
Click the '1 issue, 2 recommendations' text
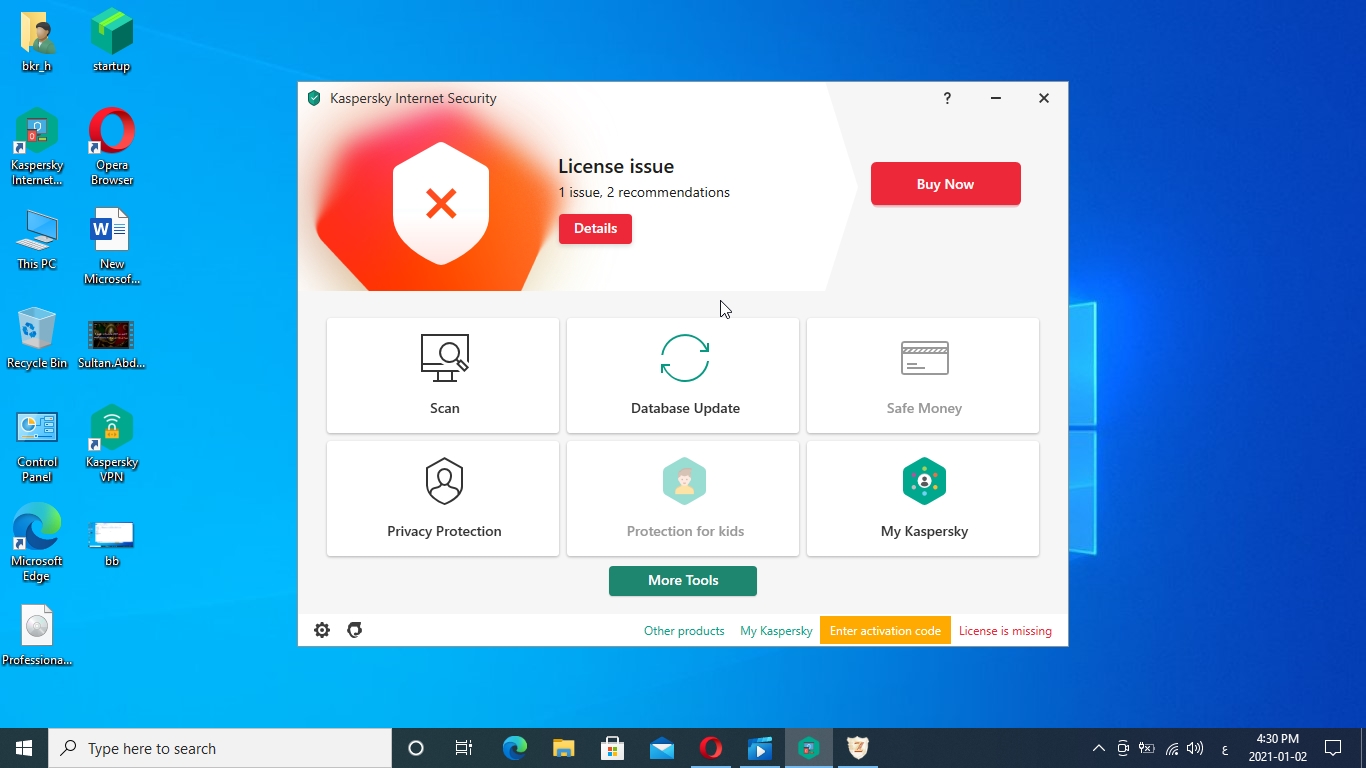tap(644, 192)
